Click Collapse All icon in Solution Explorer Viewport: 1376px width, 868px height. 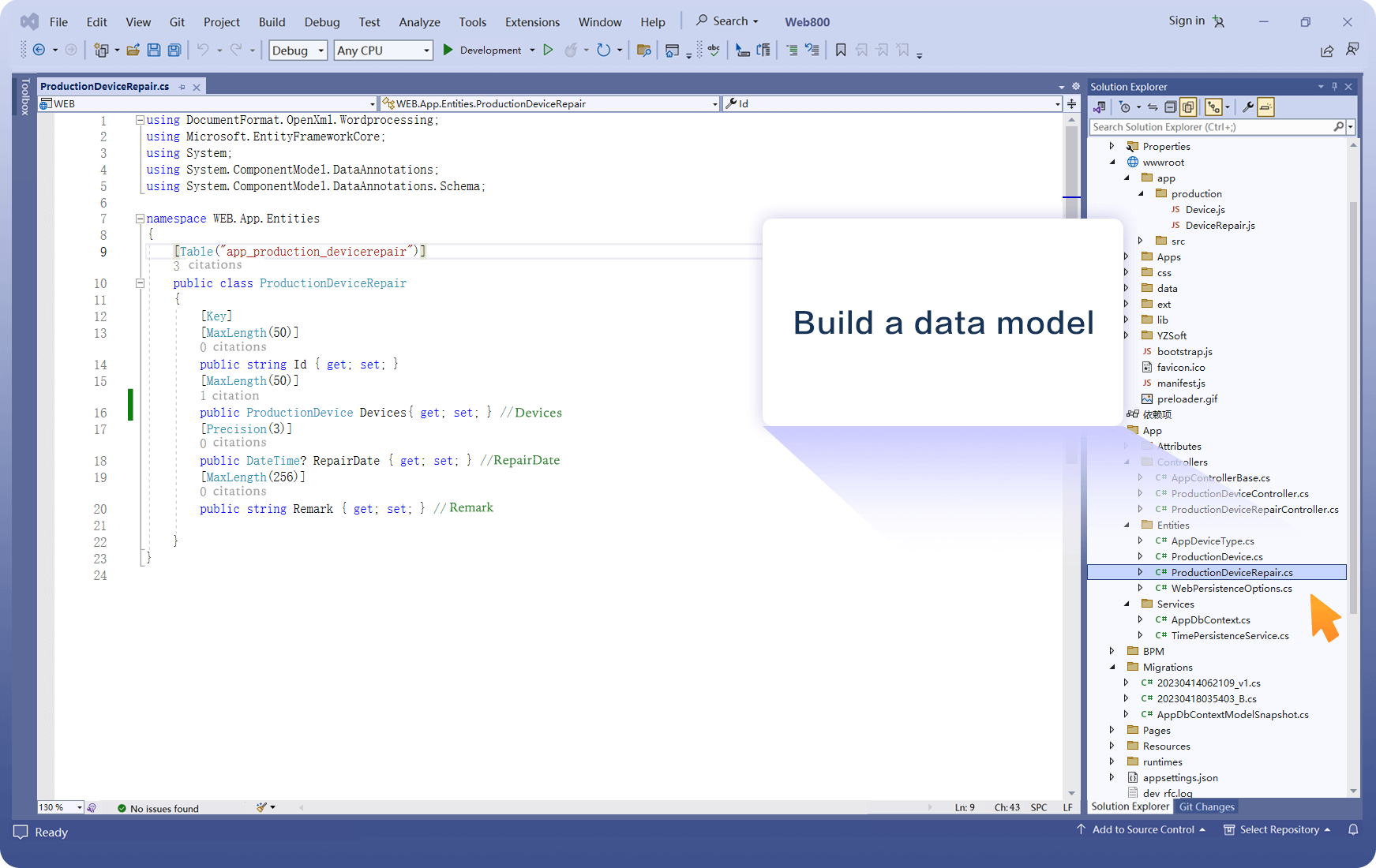[1171, 107]
